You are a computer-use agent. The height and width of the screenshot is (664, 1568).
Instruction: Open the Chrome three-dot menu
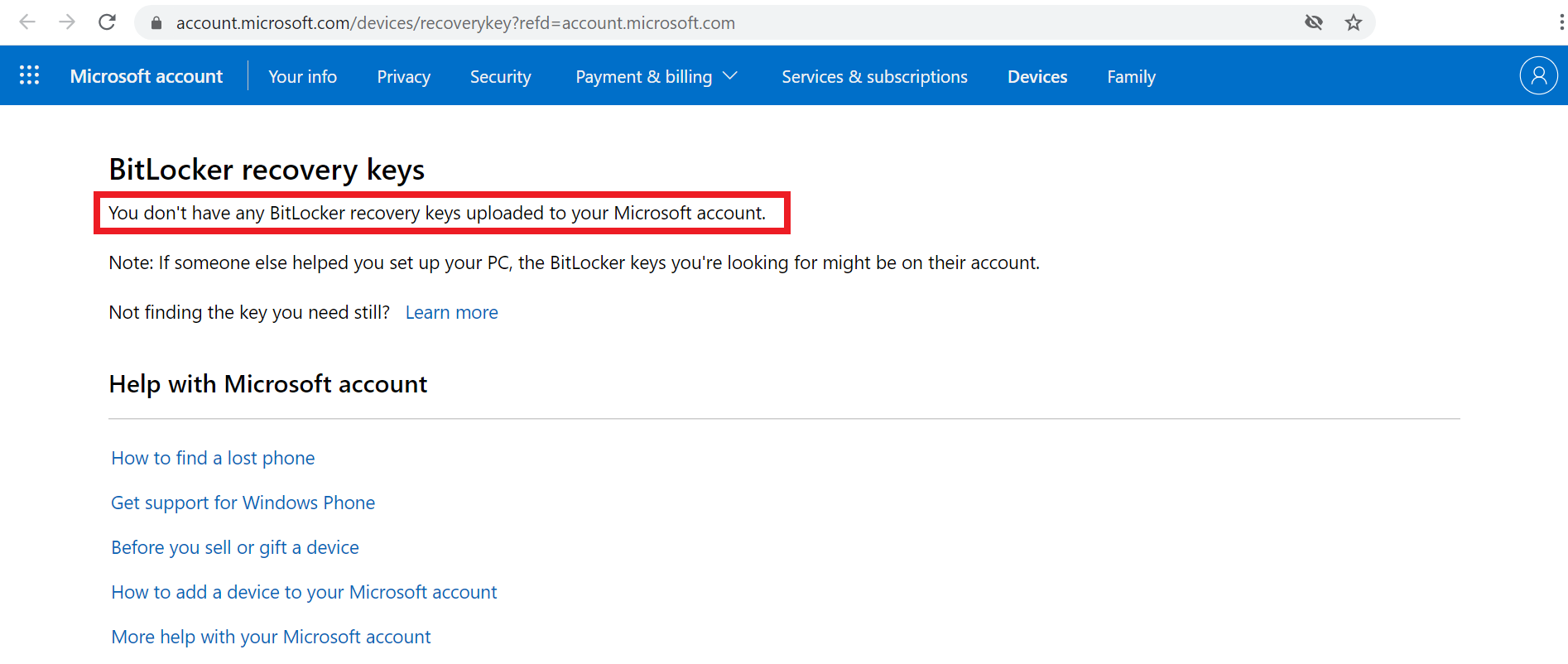(x=1561, y=22)
